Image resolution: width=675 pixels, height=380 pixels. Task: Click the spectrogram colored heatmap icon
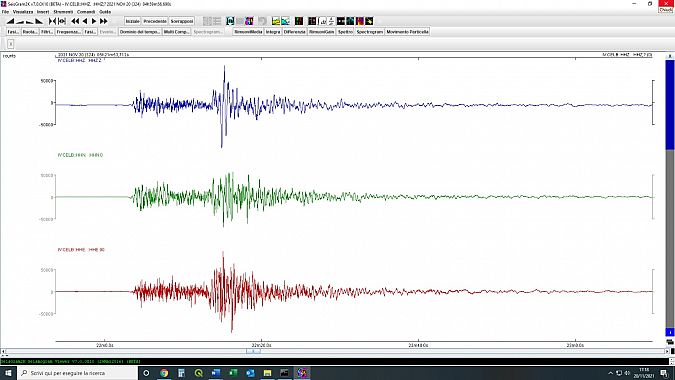(x=359, y=21)
